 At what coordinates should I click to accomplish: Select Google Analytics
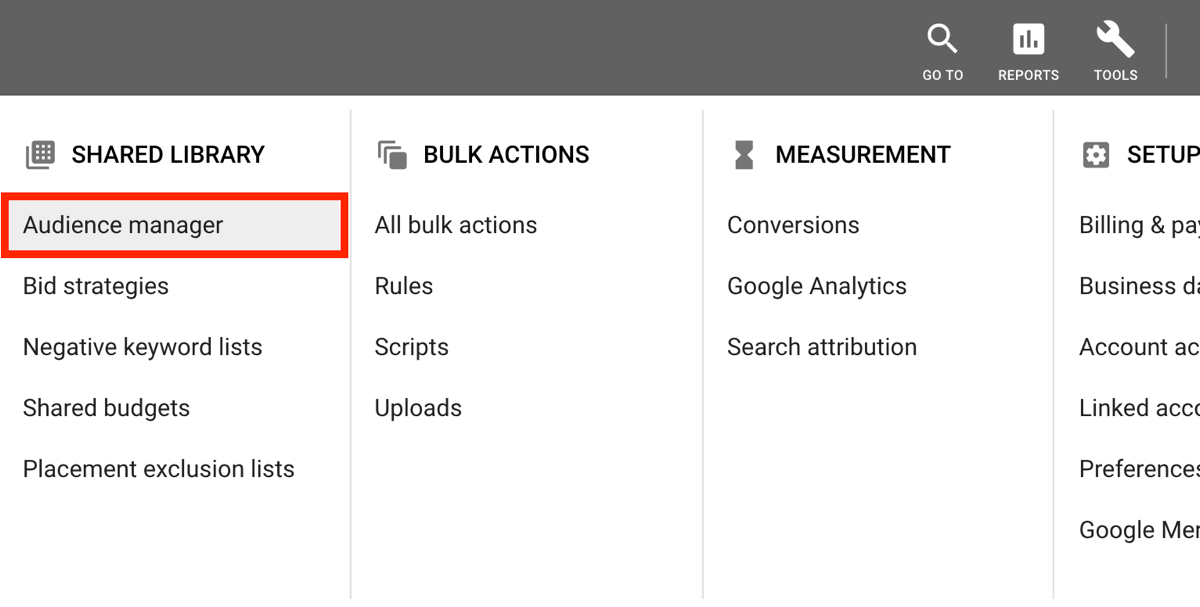coord(817,286)
